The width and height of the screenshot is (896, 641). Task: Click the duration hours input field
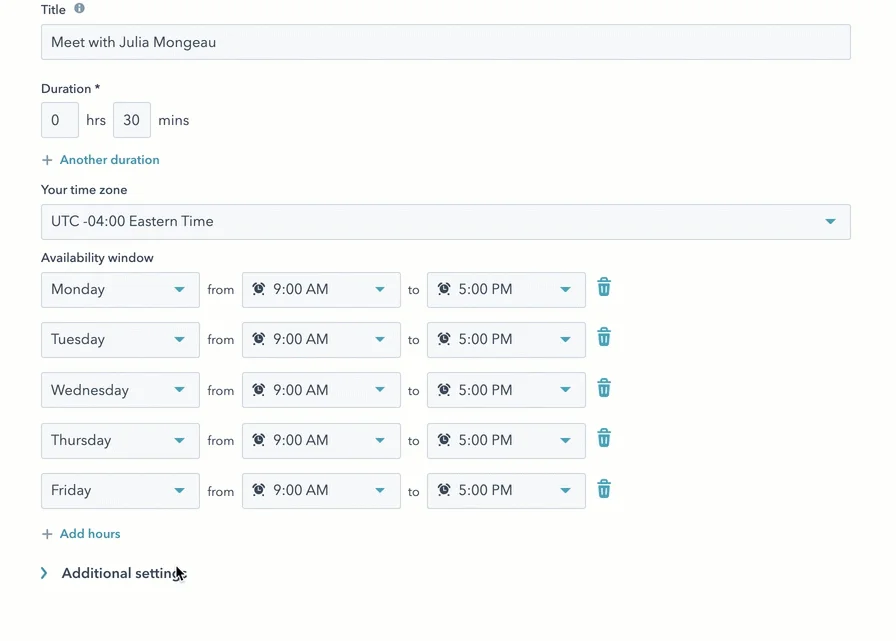(60, 120)
